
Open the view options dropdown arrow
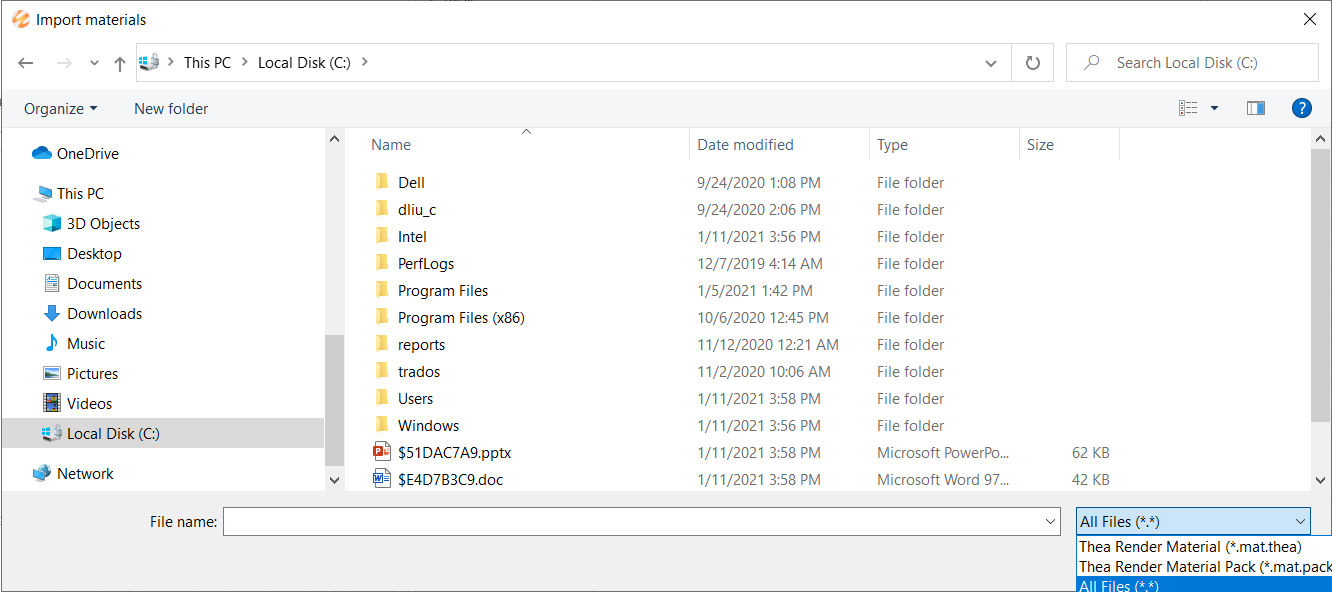(x=1214, y=108)
